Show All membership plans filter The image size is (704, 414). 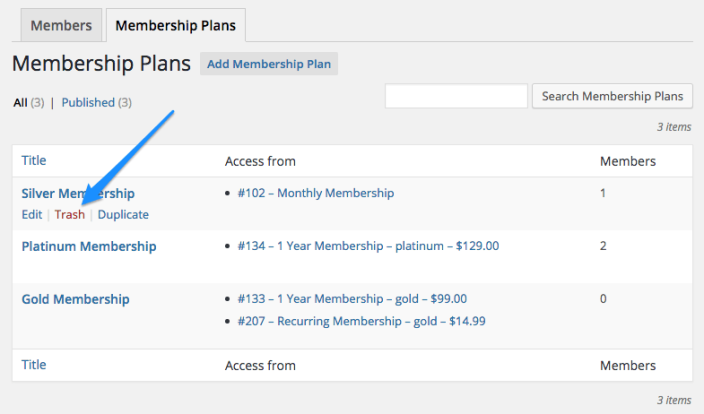pos(21,102)
